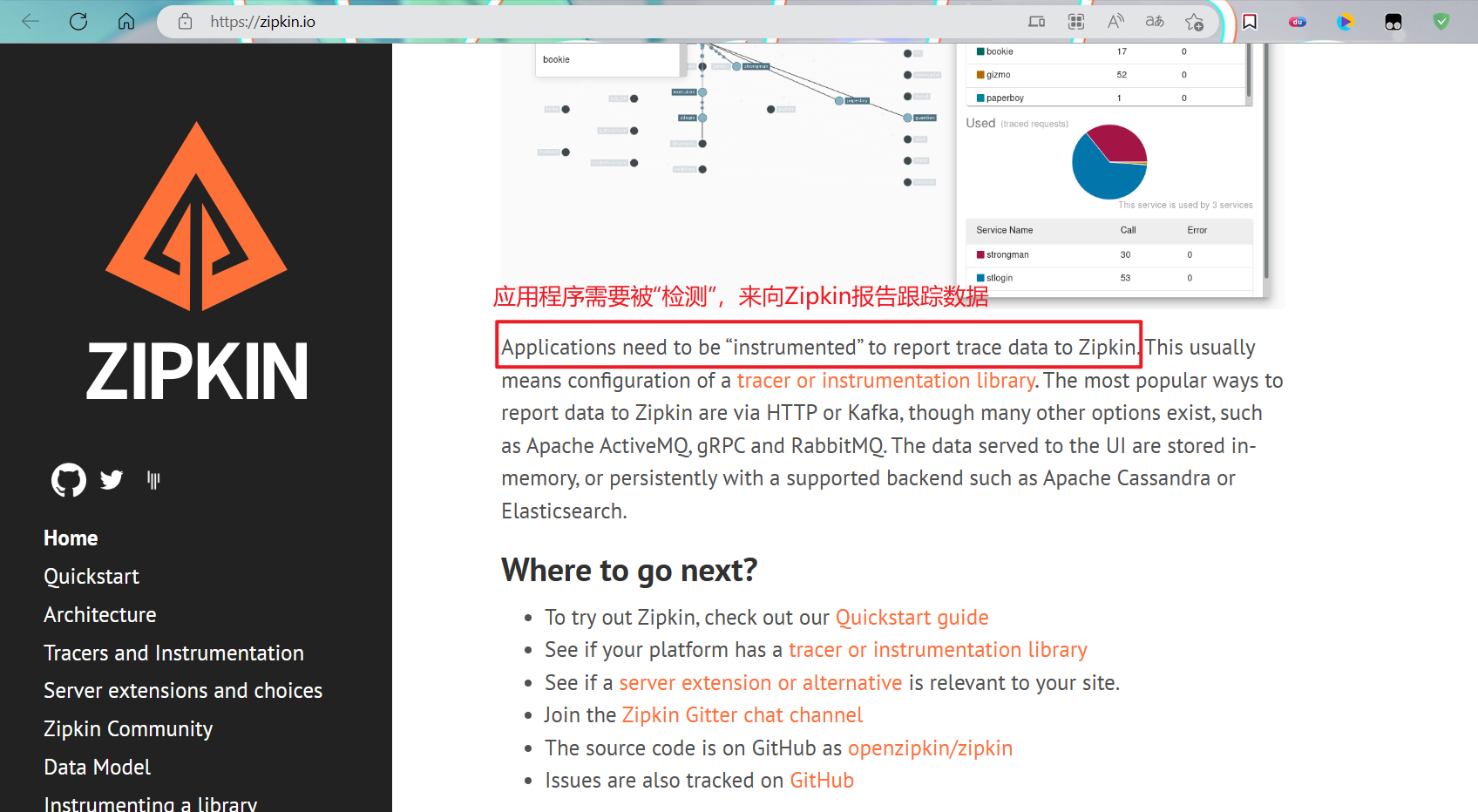Open the Quickstart guide link
1478x812 pixels.
pyautogui.click(x=912, y=618)
